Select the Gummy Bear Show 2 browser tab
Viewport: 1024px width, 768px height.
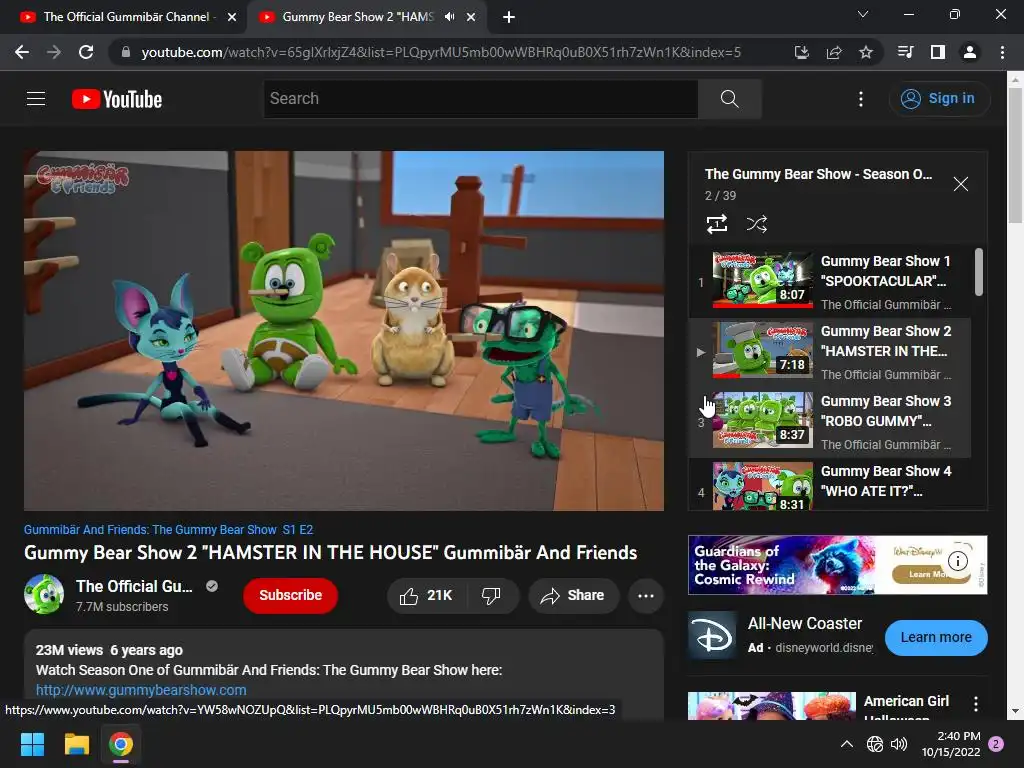[357, 17]
